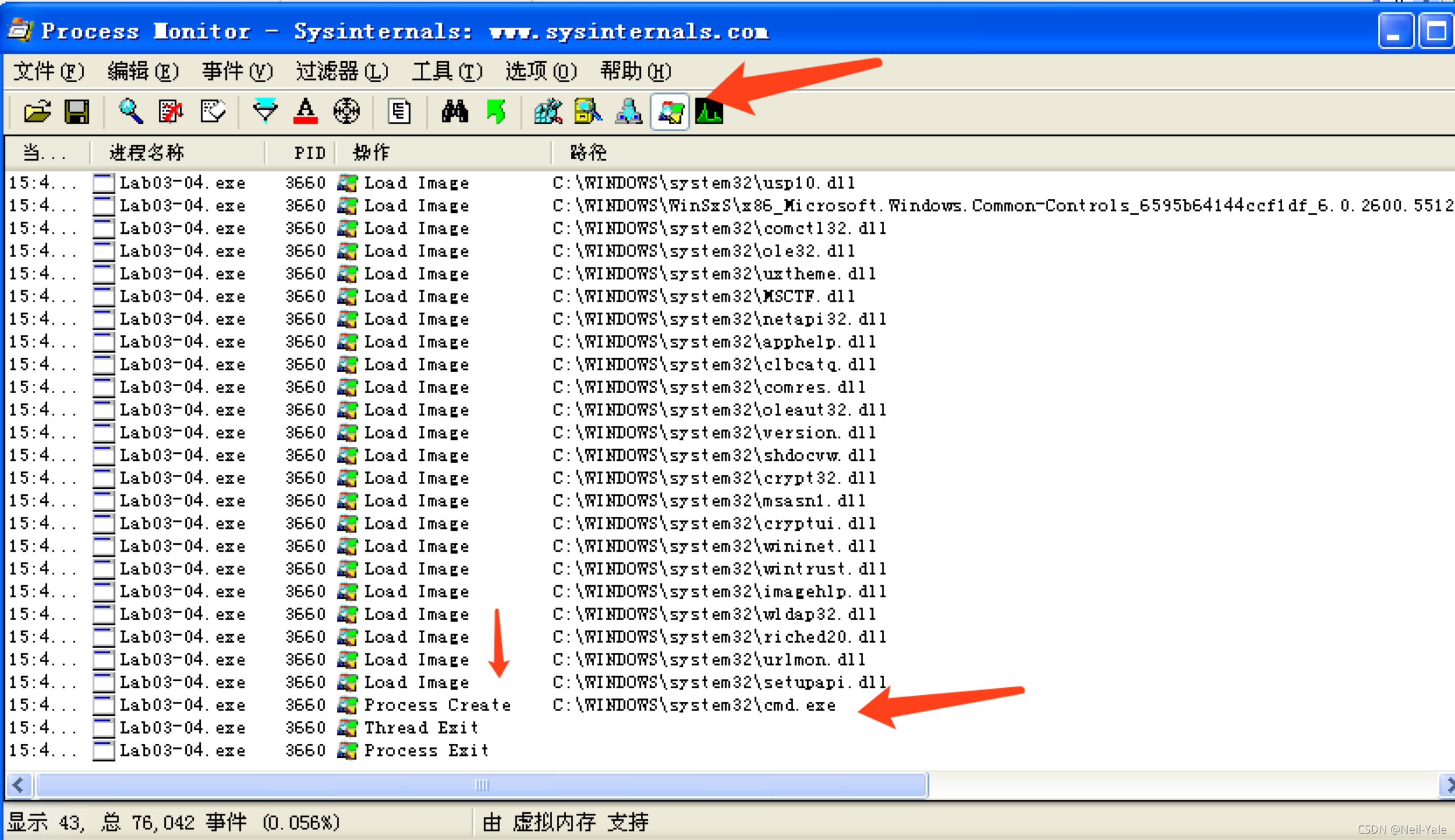Image resolution: width=1455 pixels, height=840 pixels.
Task: Click the time-of-day column header 当...
Action: click(x=47, y=153)
